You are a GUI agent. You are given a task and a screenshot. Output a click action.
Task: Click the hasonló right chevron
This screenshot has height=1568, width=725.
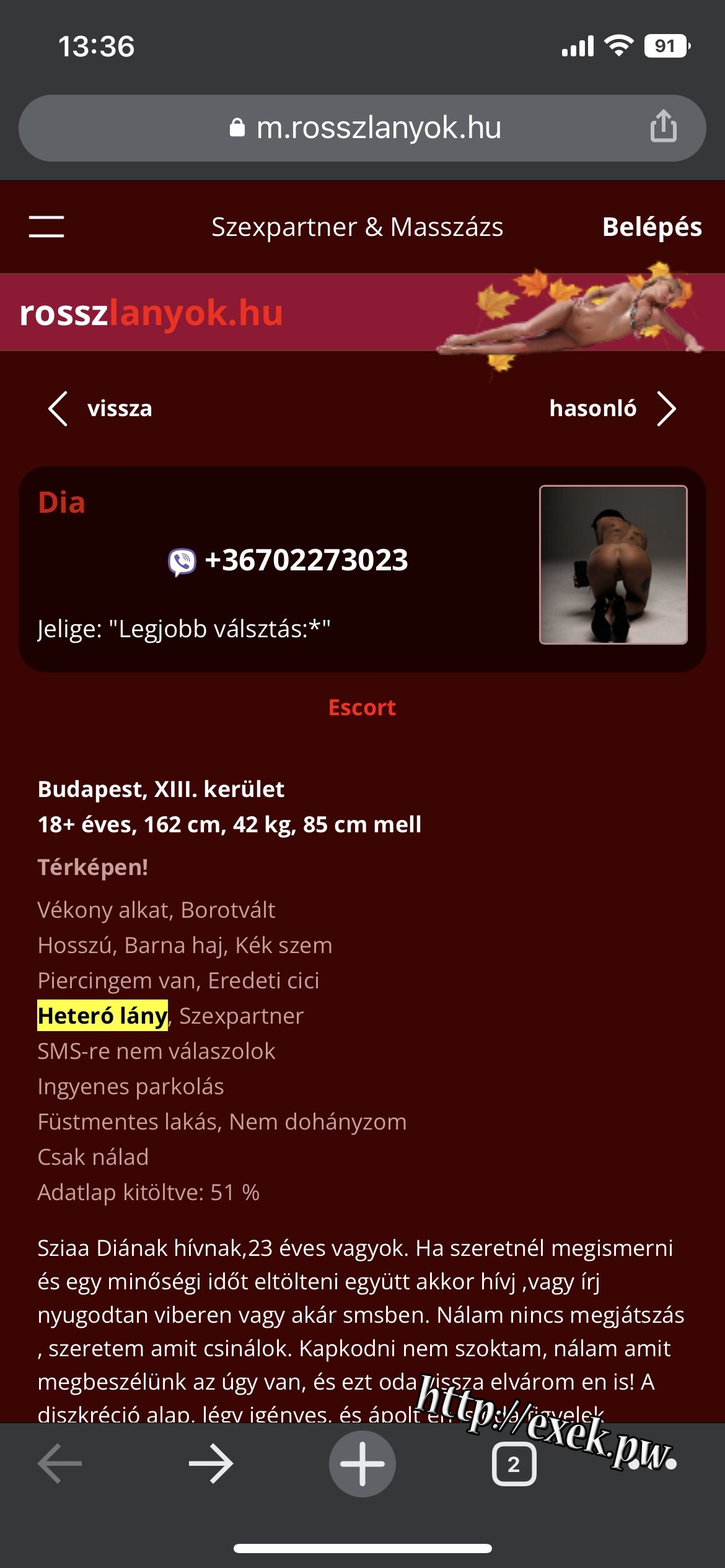click(x=666, y=409)
